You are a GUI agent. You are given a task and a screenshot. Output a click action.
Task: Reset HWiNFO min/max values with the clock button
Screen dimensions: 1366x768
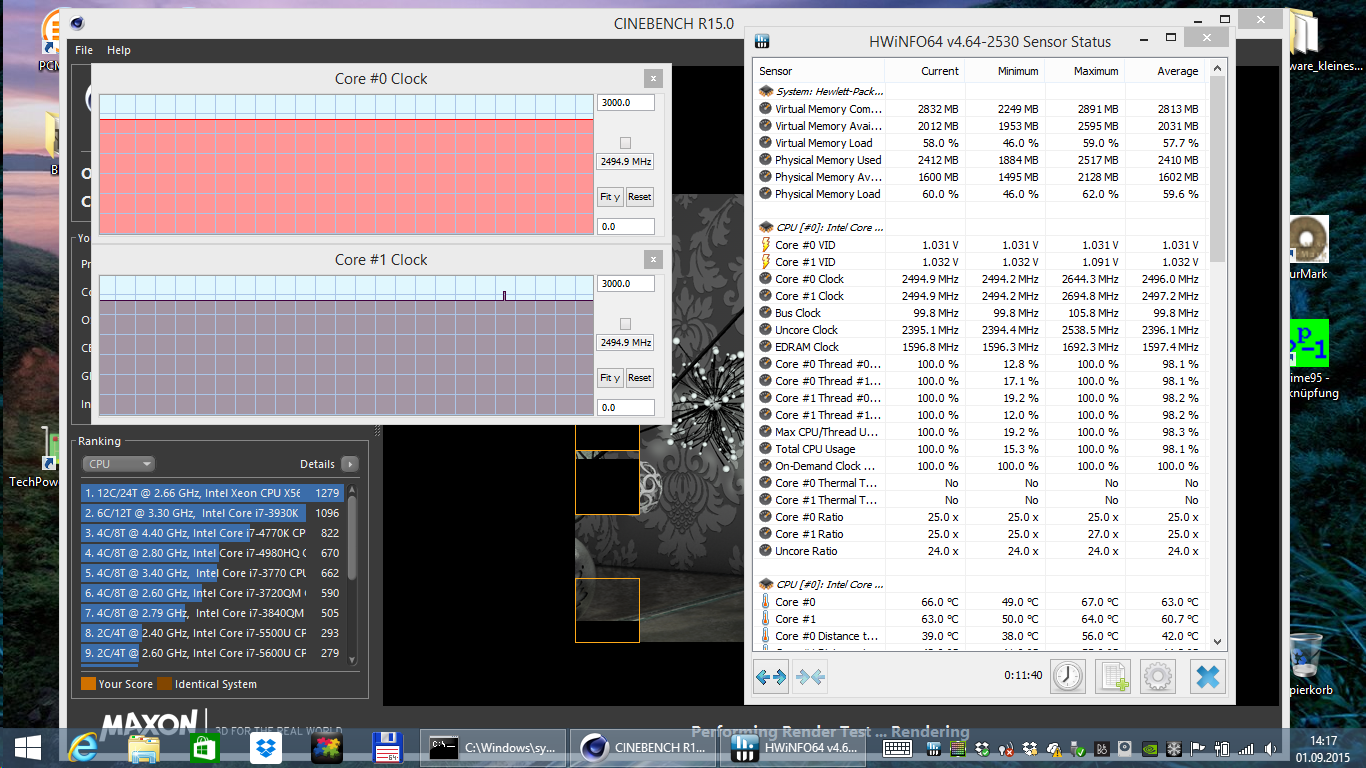[x=1068, y=677]
